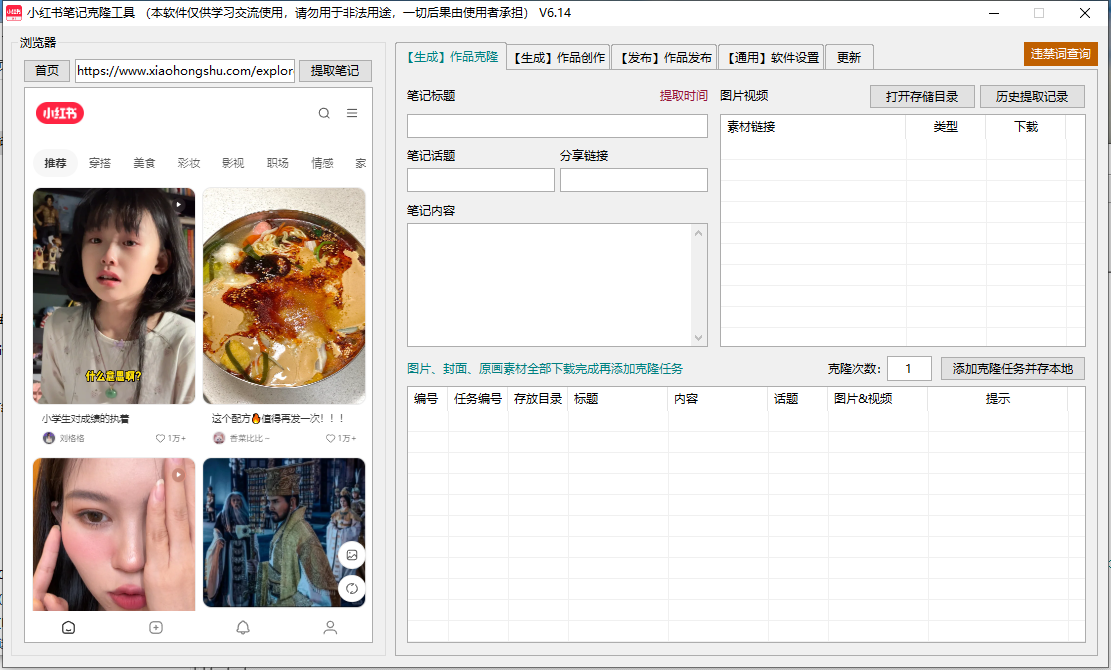
Task: Click the floating refresh icon button
Action: 351,588
